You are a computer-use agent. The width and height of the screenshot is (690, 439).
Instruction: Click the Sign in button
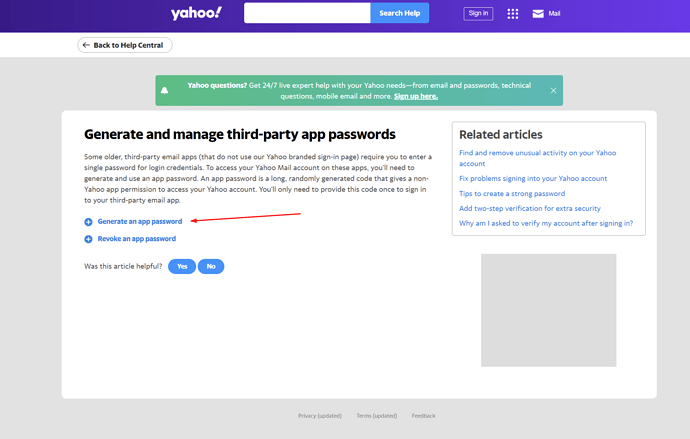tap(478, 14)
